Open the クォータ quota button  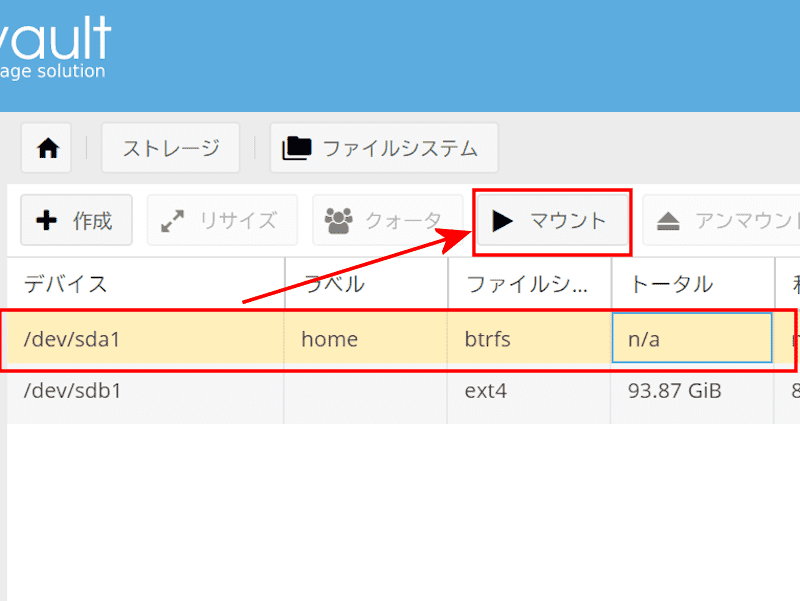pos(388,220)
